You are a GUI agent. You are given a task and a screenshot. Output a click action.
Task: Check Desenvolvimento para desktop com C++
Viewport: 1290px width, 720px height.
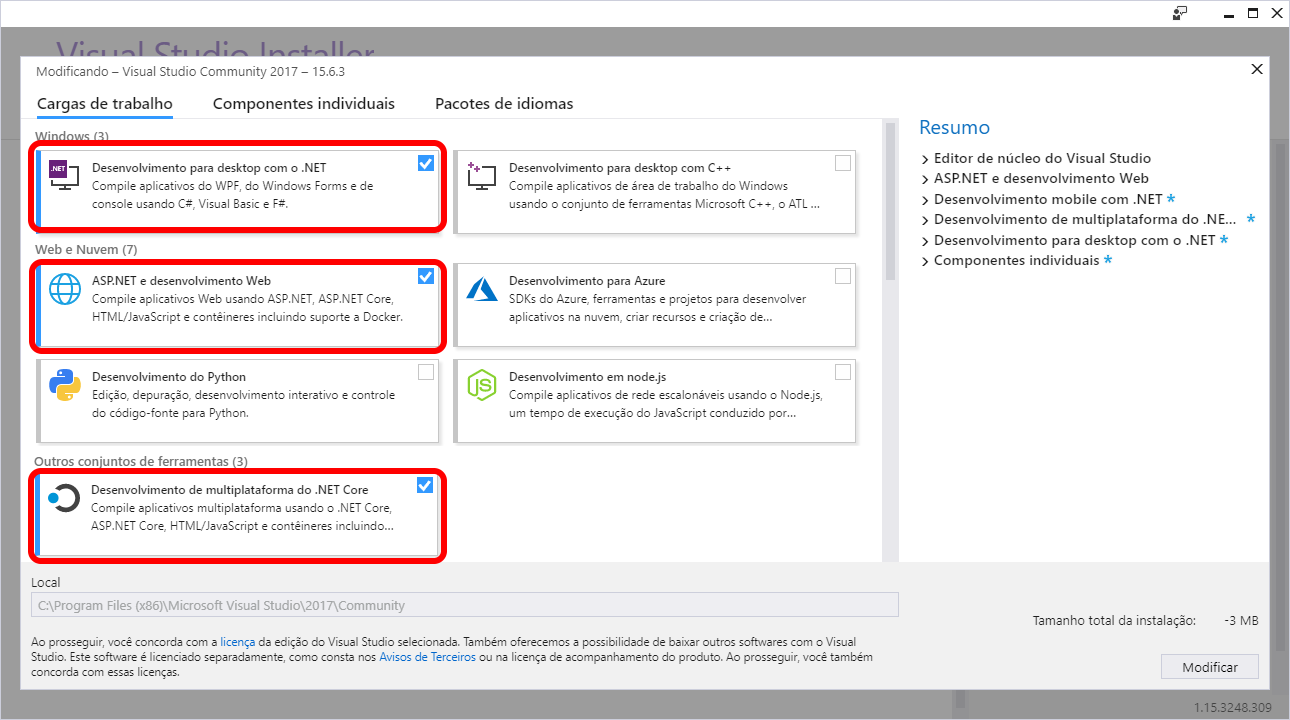pos(843,163)
